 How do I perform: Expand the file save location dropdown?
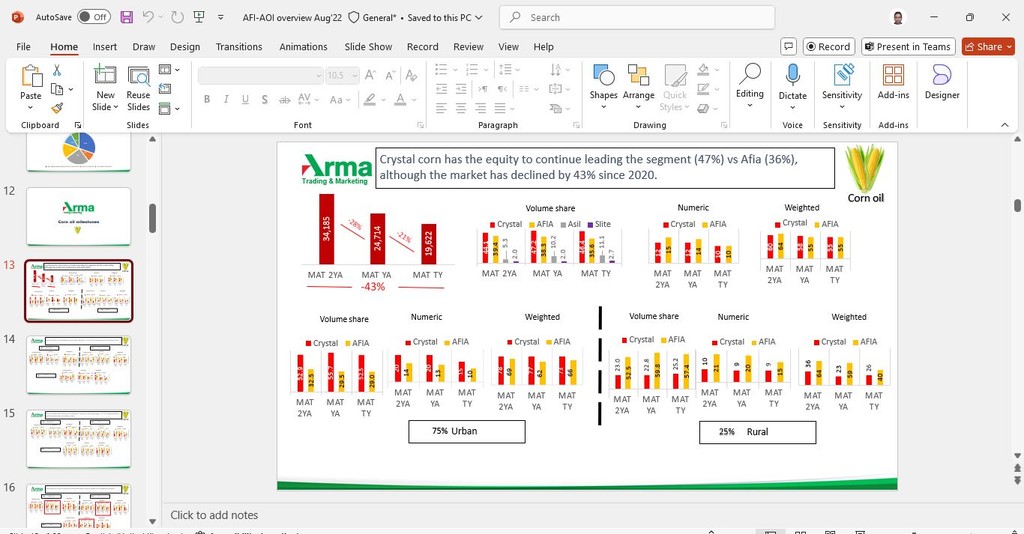[479, 18]
